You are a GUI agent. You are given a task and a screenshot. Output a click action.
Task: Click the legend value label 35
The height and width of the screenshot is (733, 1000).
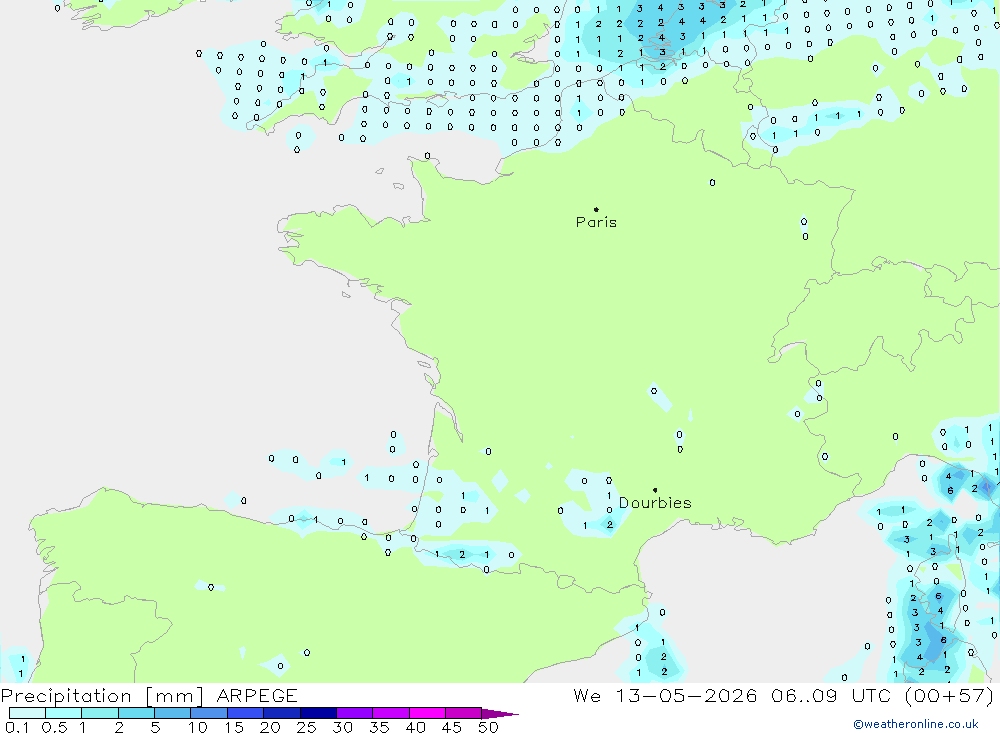coord(379,727)
